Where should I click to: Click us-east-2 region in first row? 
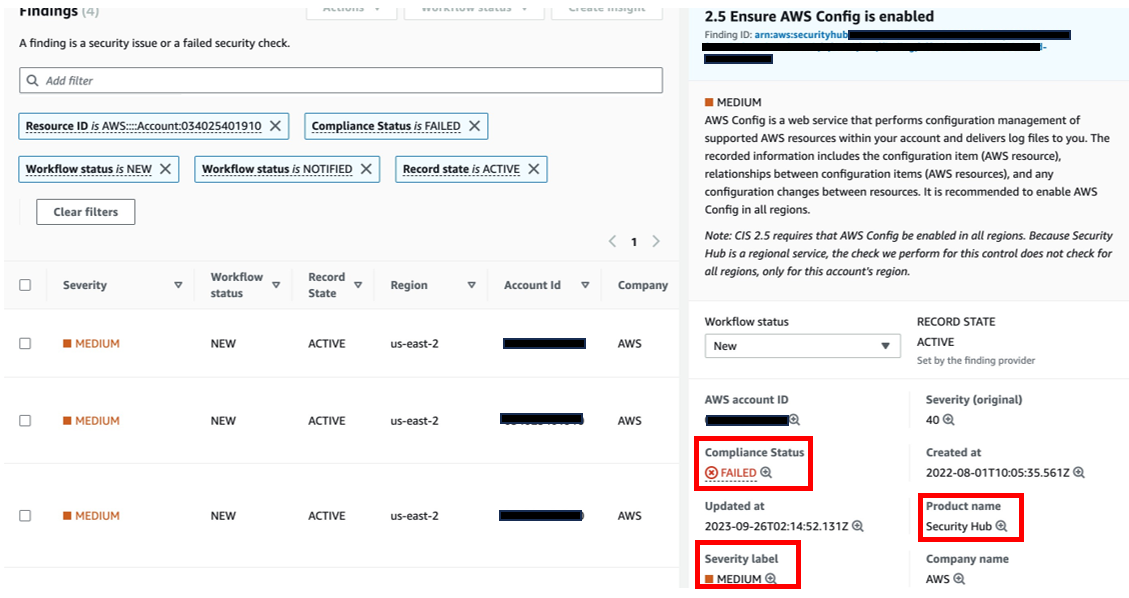click(415, 344)
